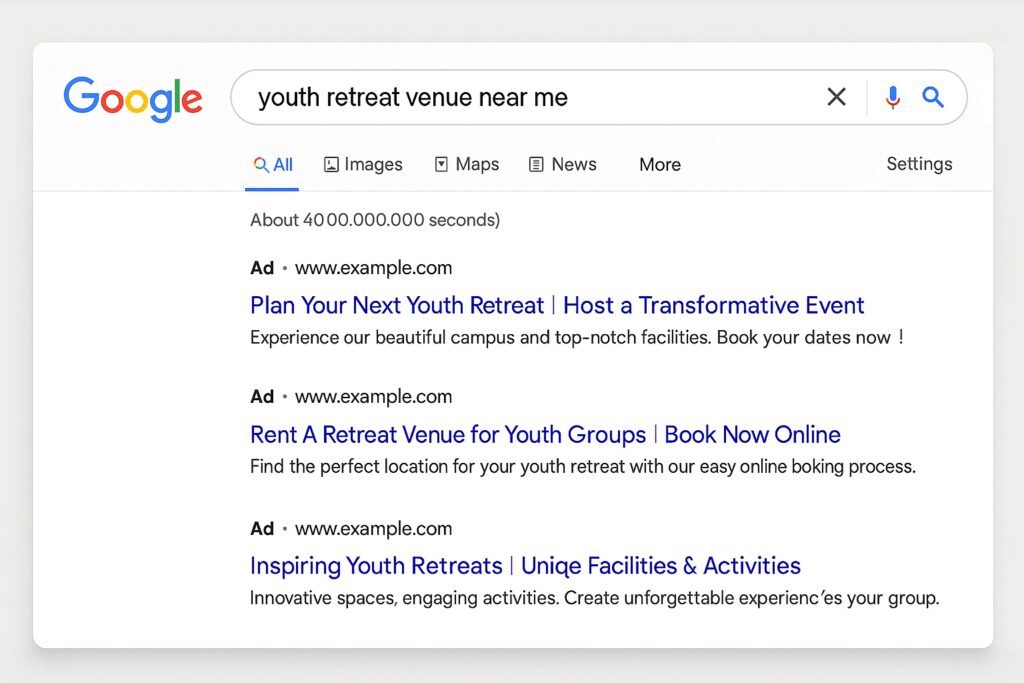
Task: Click www.example.com above 'Plan Your Next Youth Retreat'
Action: (373, 268)
